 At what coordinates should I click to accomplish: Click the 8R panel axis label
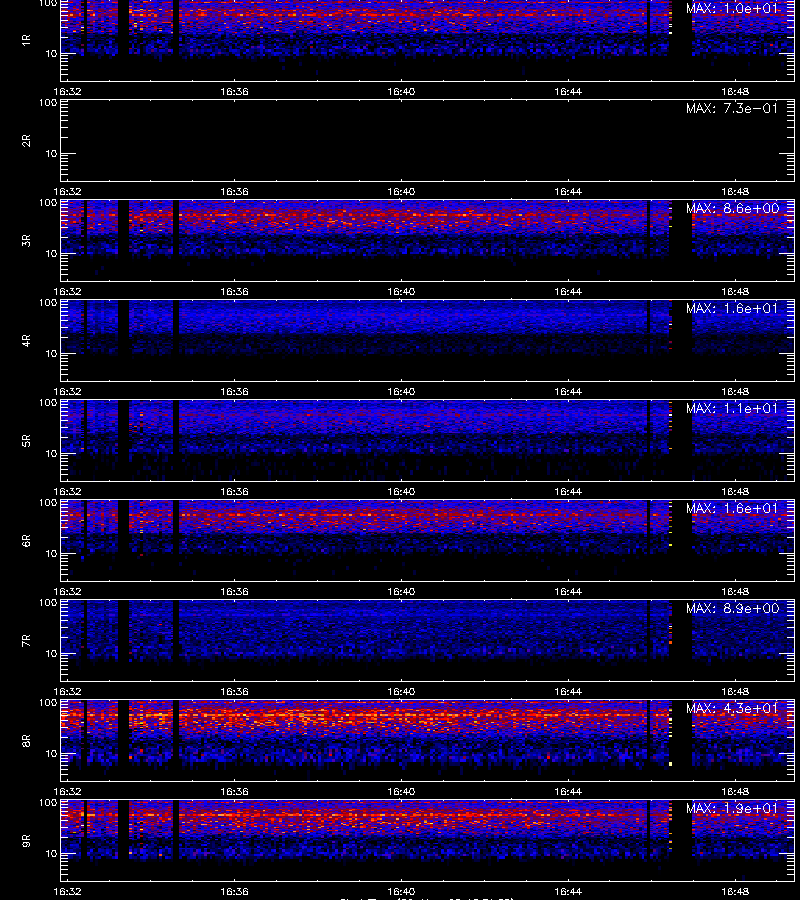click(26, 740)
